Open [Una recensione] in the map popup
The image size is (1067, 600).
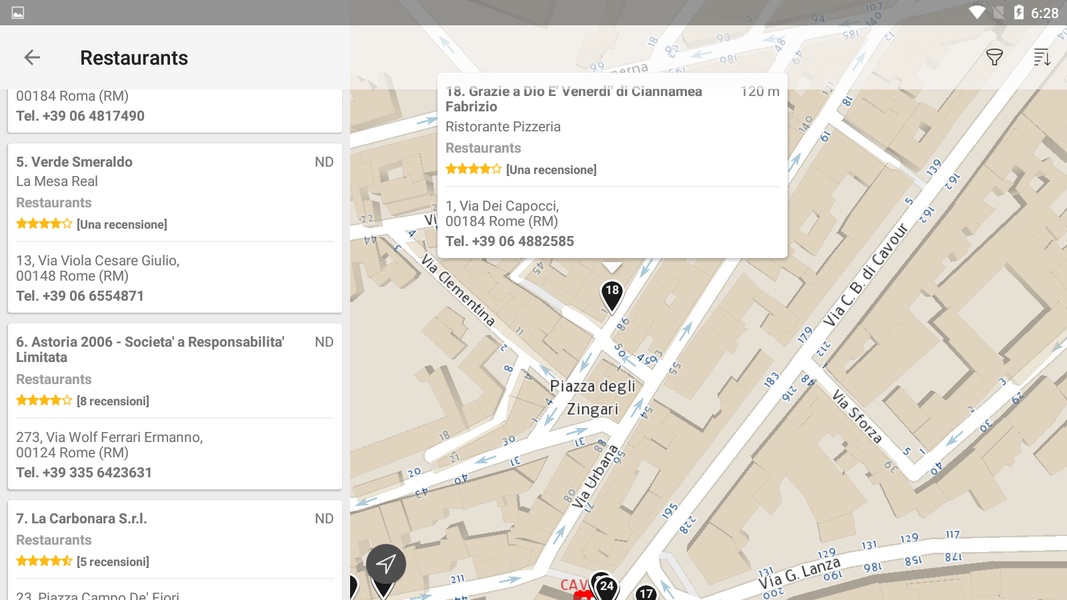[551, 170]
